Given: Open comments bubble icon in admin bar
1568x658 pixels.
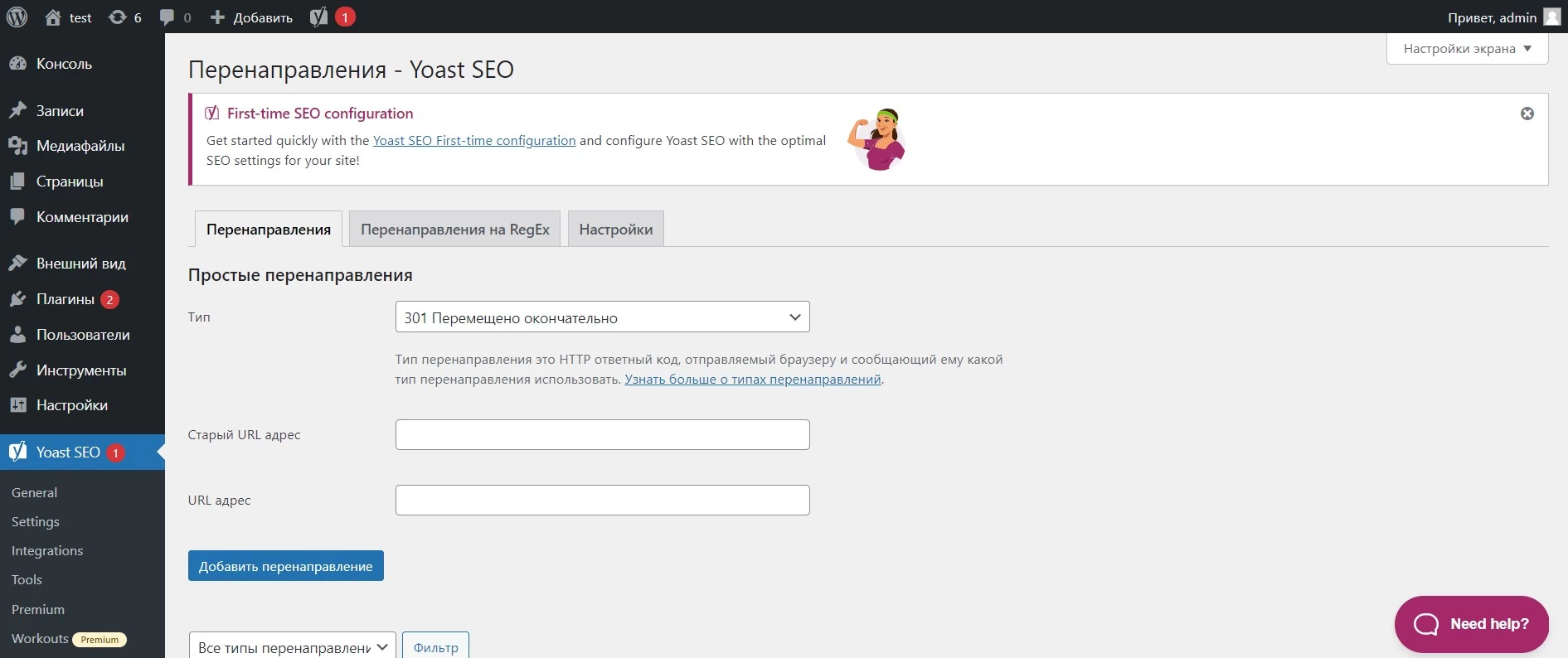Looking at the screenshot, I should click(167, 17).
